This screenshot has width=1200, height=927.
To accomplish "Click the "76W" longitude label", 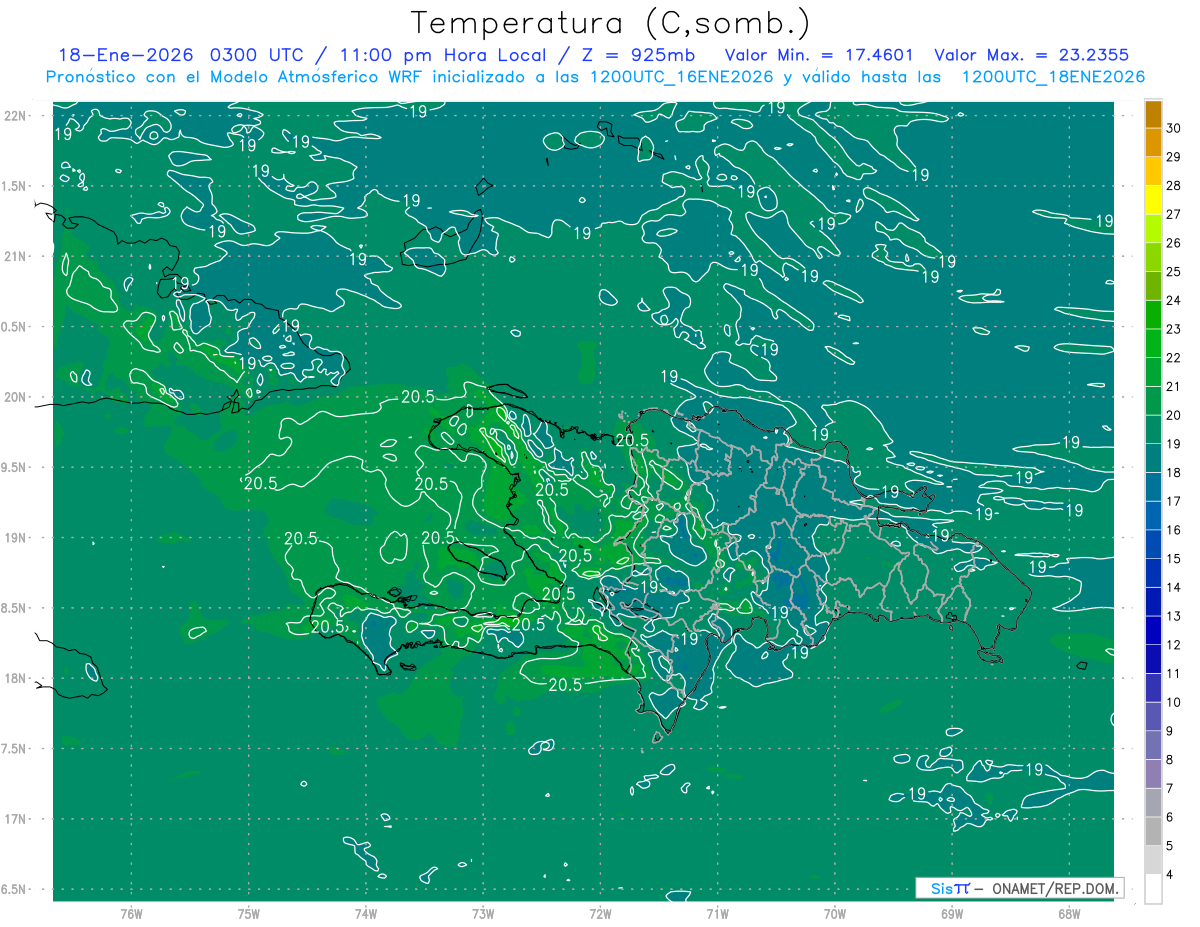I will [x=131, y=913].
